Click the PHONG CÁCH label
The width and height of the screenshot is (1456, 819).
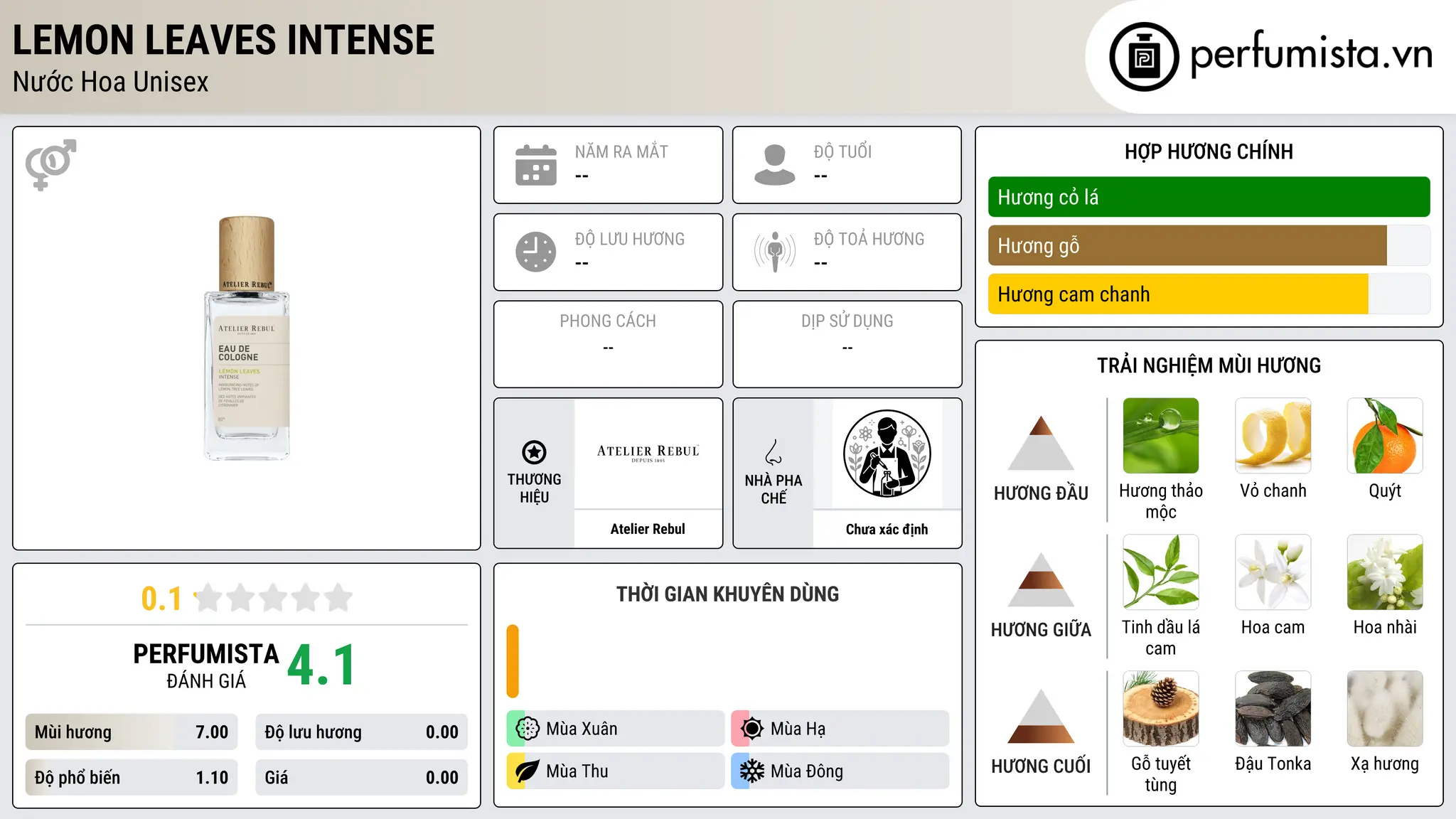[x=608, y=321]
